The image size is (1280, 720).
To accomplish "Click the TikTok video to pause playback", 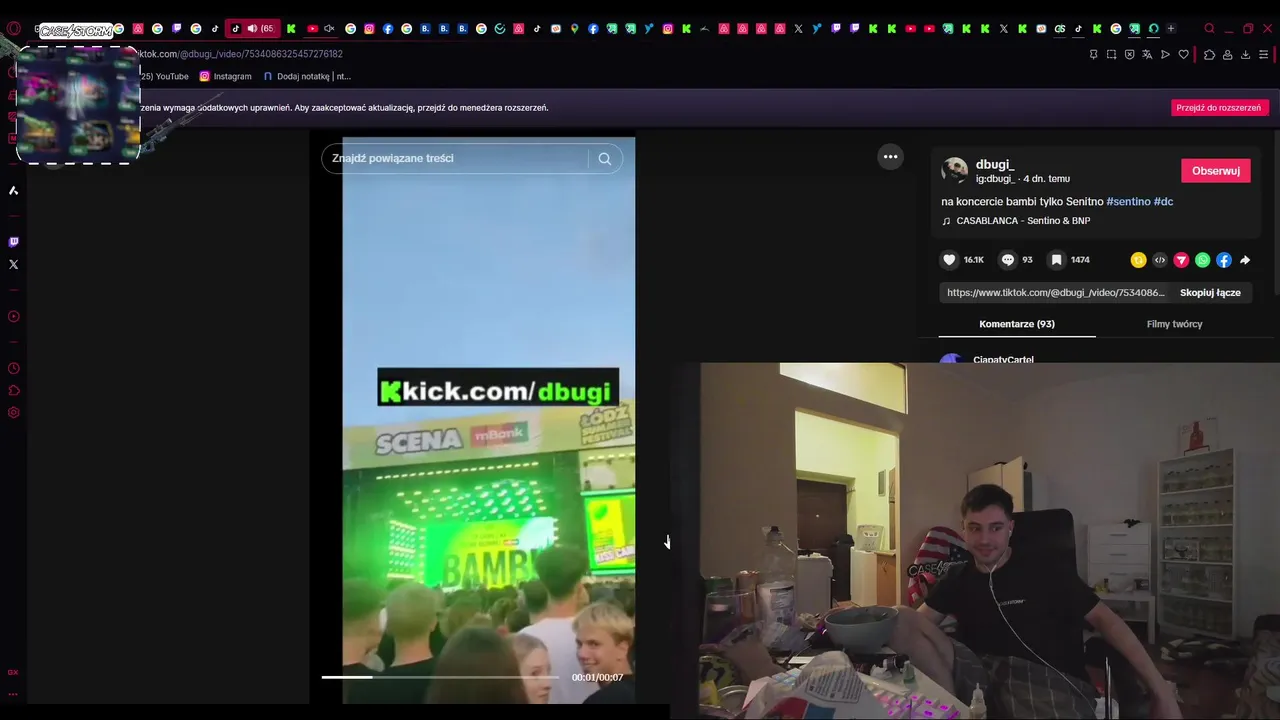I will click(489, 420).
